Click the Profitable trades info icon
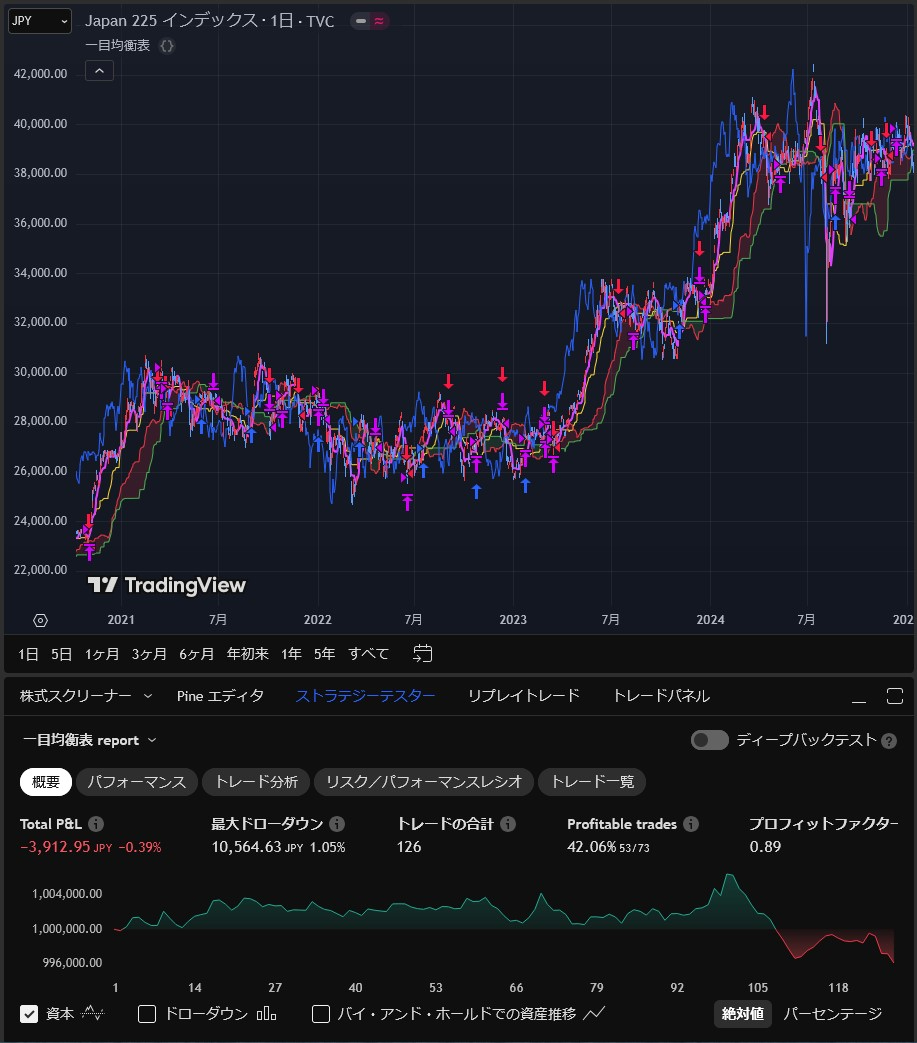The width and height of the screenshot is (917, 1043). tap(692, 824)
